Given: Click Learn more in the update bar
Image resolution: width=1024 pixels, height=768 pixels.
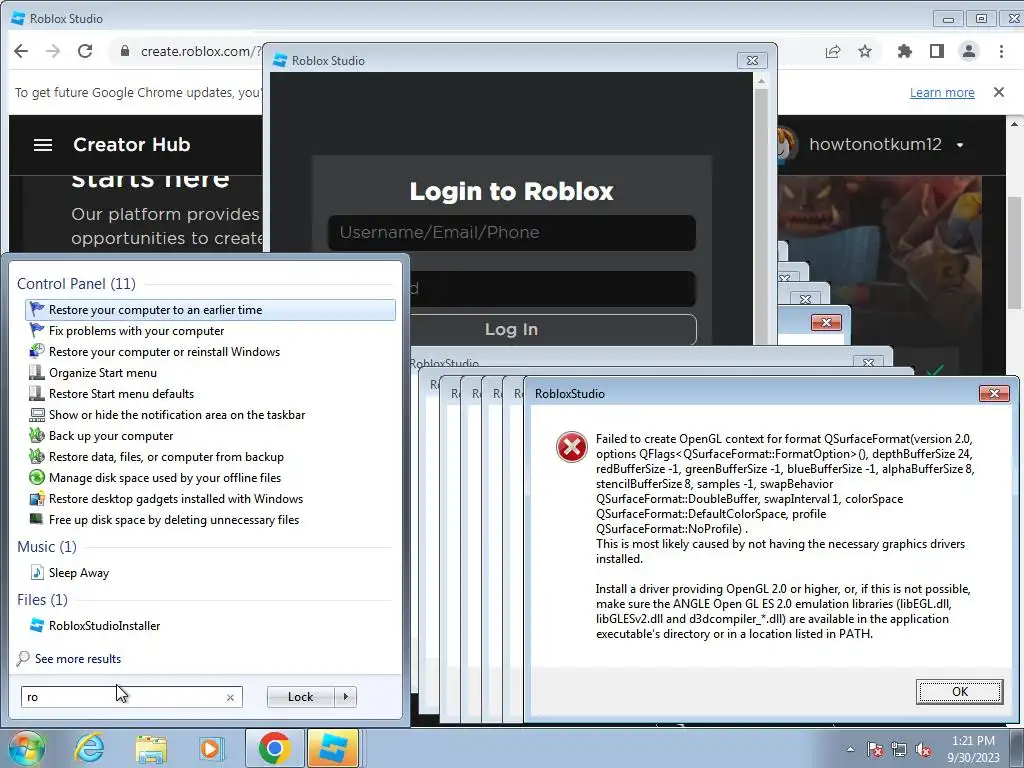Looking at the screenshot, I should tap(942, 92).
